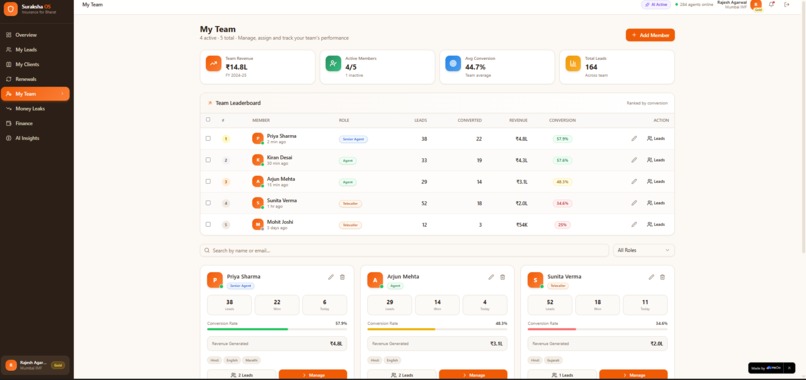
Task: Open Leads for Sunita Verma leaderboard row
Action: coord(656,203)
